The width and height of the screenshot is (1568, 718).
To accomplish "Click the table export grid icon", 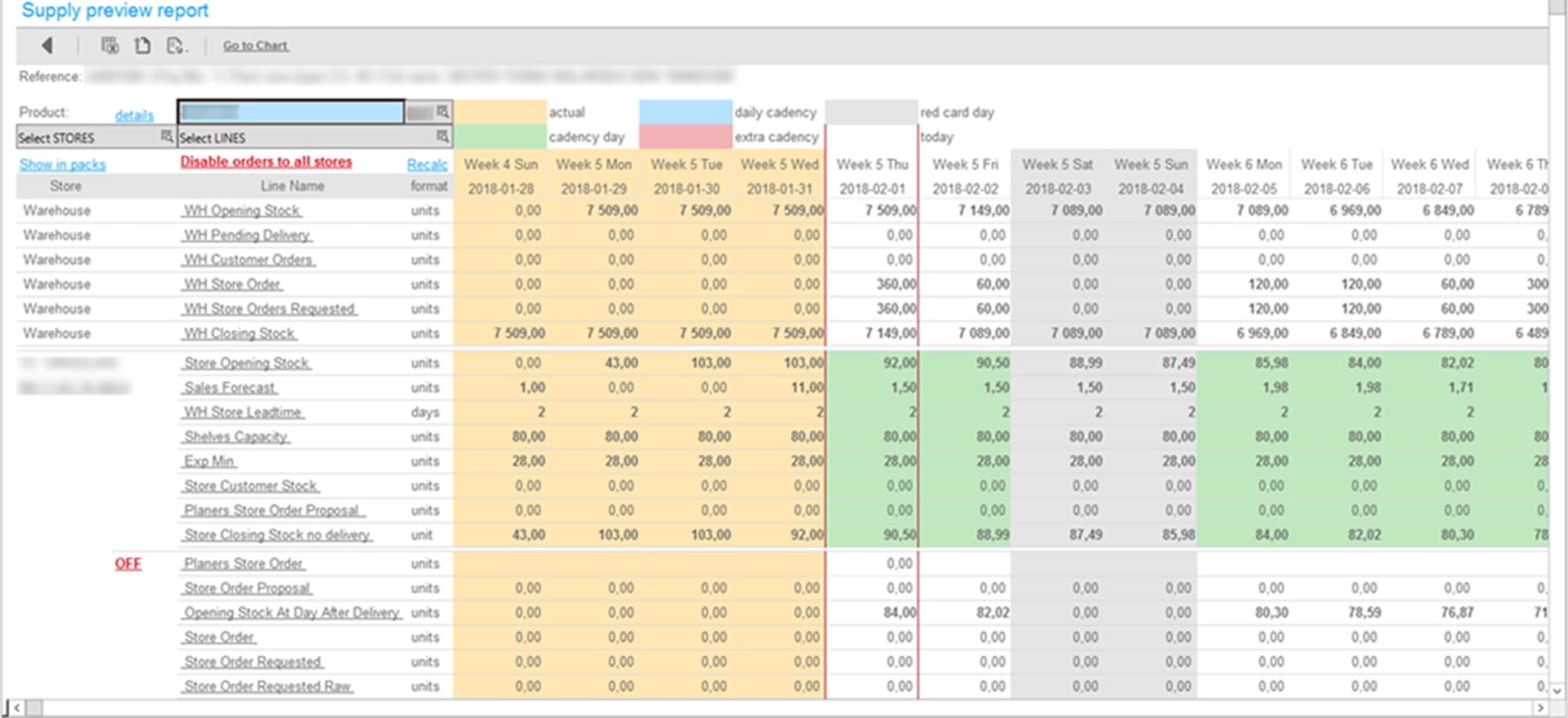I will (x=110, y=45).
